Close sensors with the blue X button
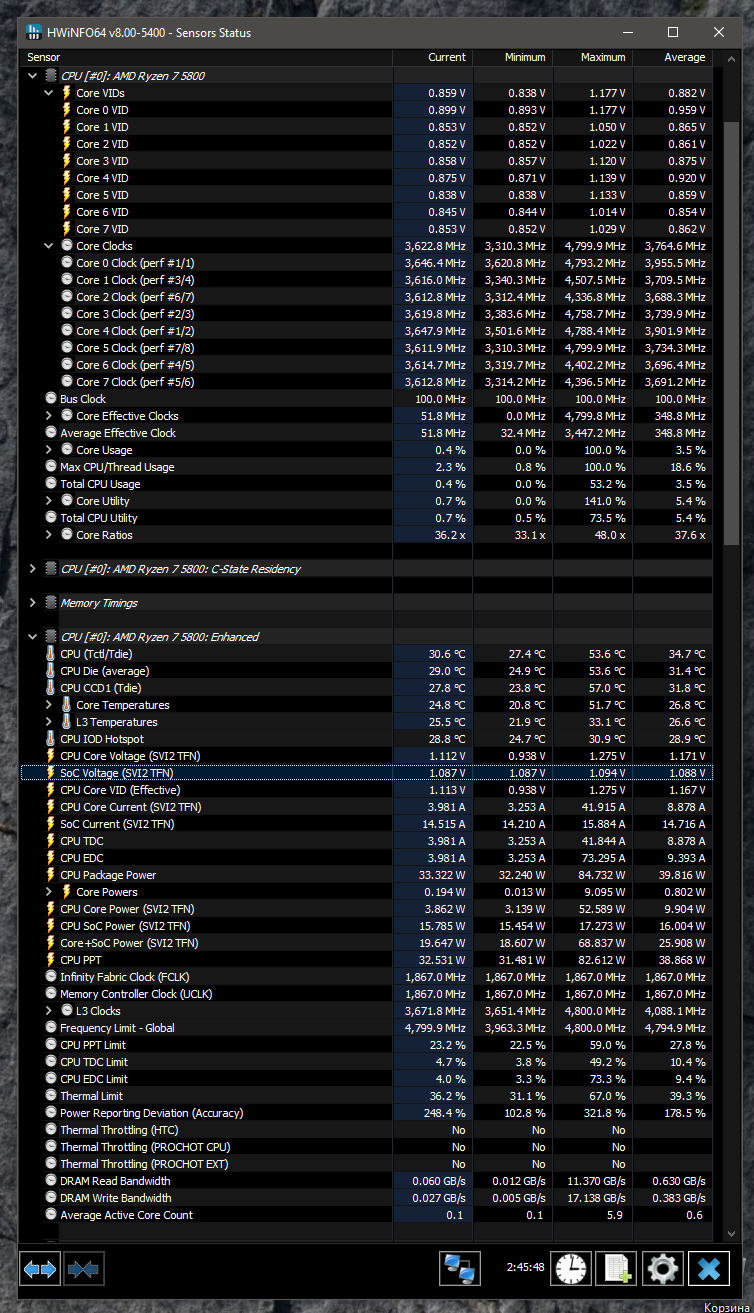754x1313 pixels. 708,1269
